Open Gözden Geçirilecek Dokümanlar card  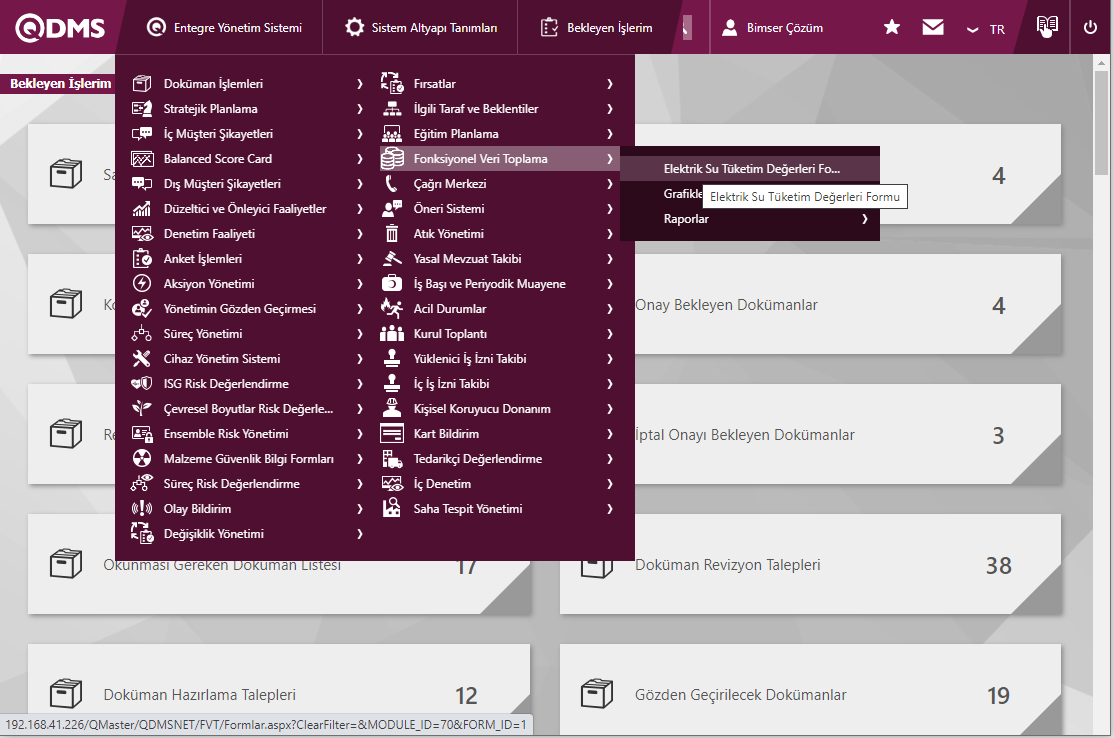click(740, 695)
